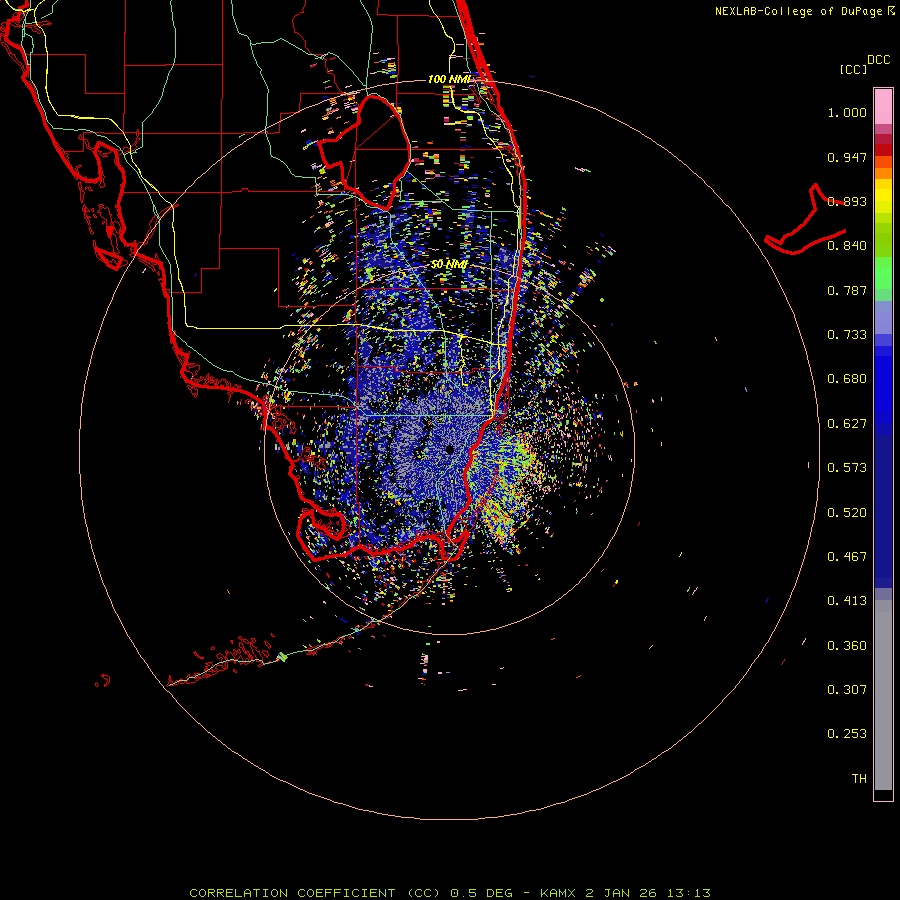The width and height of the screenshot is (900, 900).
Task: Click the 0.467 scale value
Action: 847,557
